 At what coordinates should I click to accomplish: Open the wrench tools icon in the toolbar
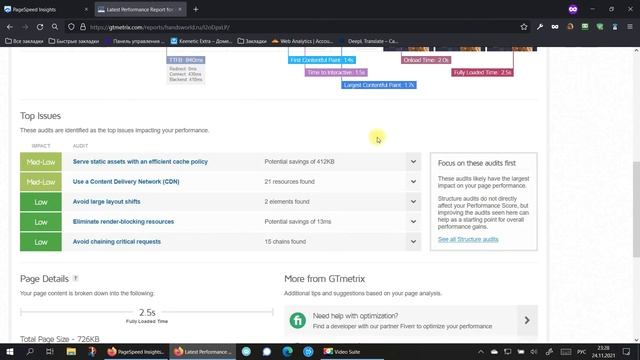tap(540, 27)
